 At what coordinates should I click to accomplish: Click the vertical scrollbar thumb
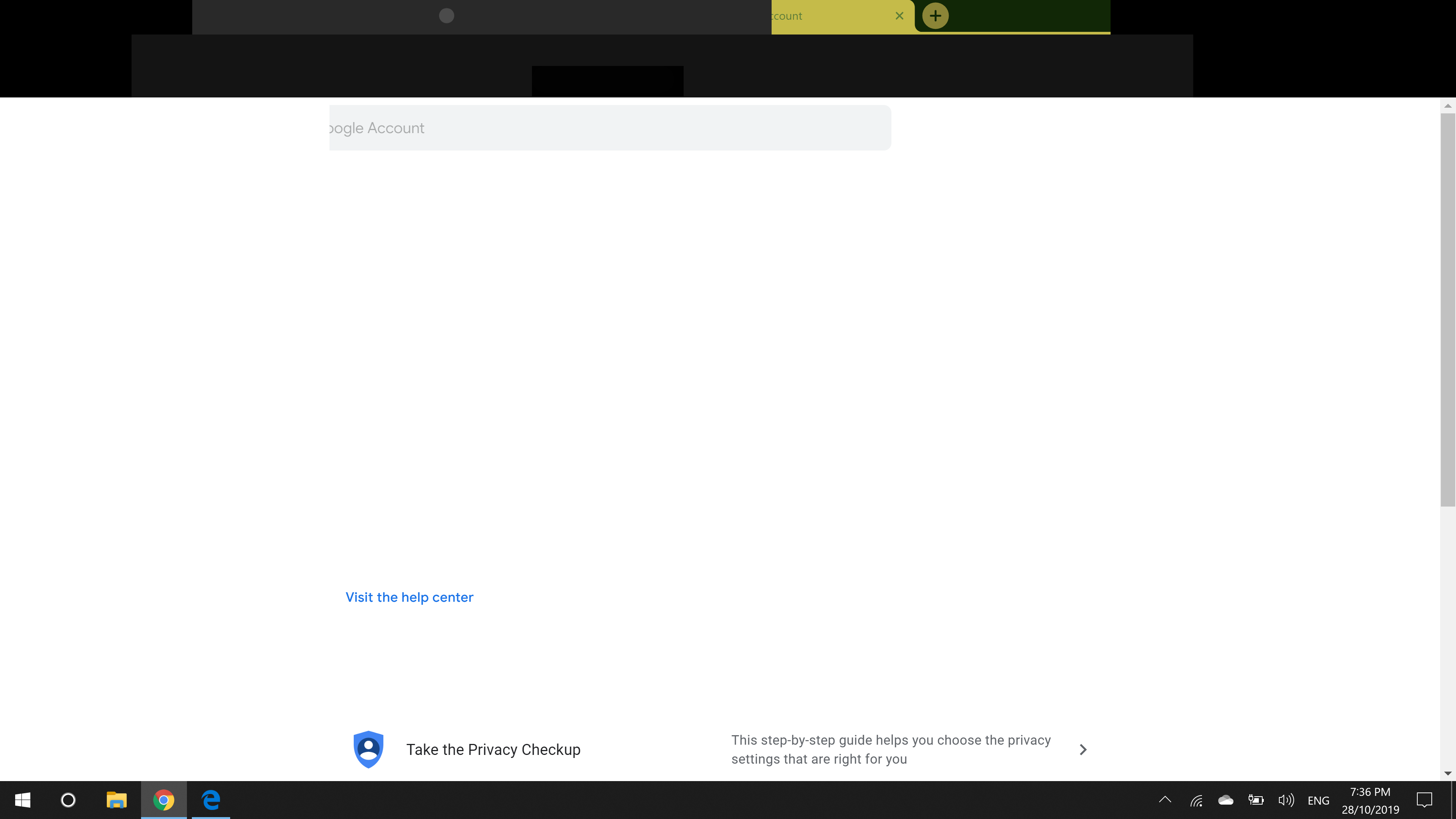[x=1448, y=310]
